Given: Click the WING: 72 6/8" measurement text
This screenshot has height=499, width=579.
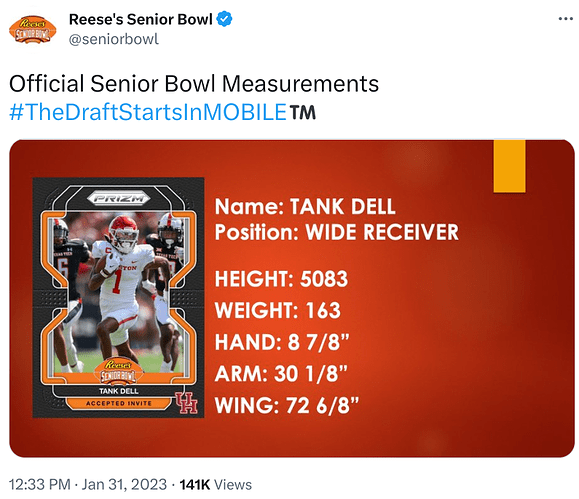Looking at the screenshot, I should 287,405.
